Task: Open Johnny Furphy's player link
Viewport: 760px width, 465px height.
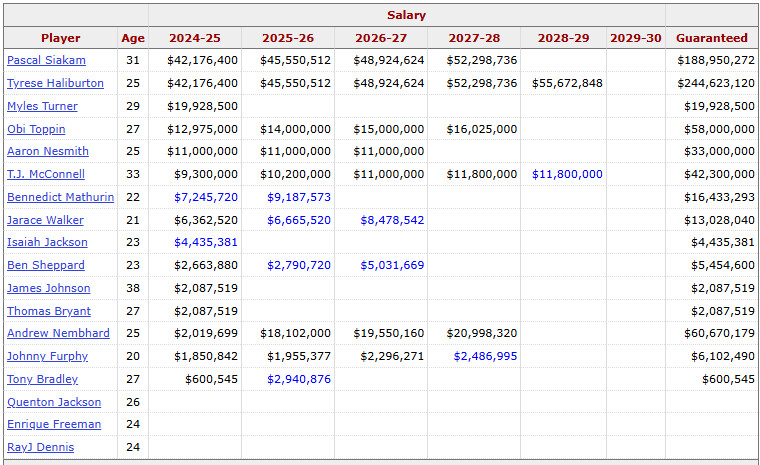Action: 47,356
